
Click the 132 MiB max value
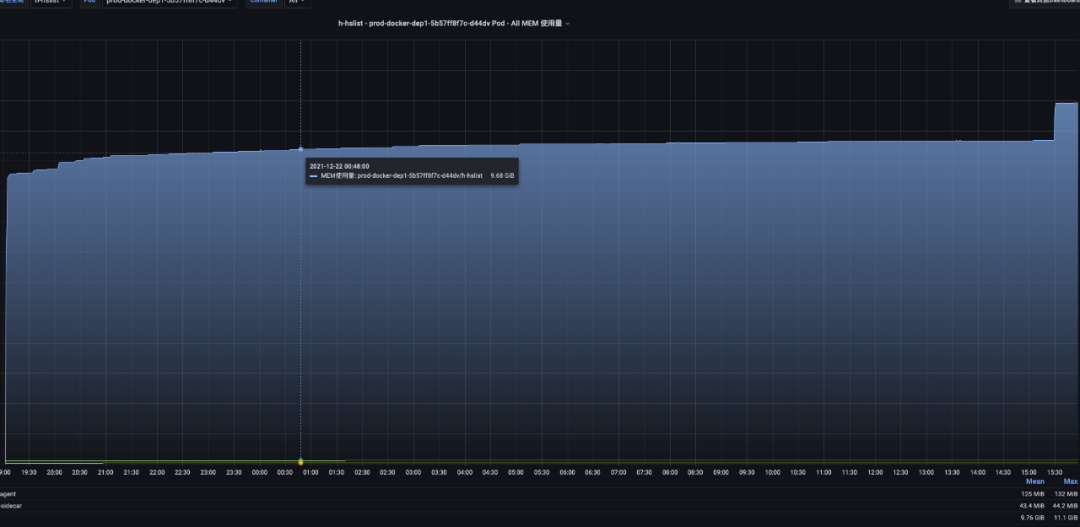[1066, 494]
